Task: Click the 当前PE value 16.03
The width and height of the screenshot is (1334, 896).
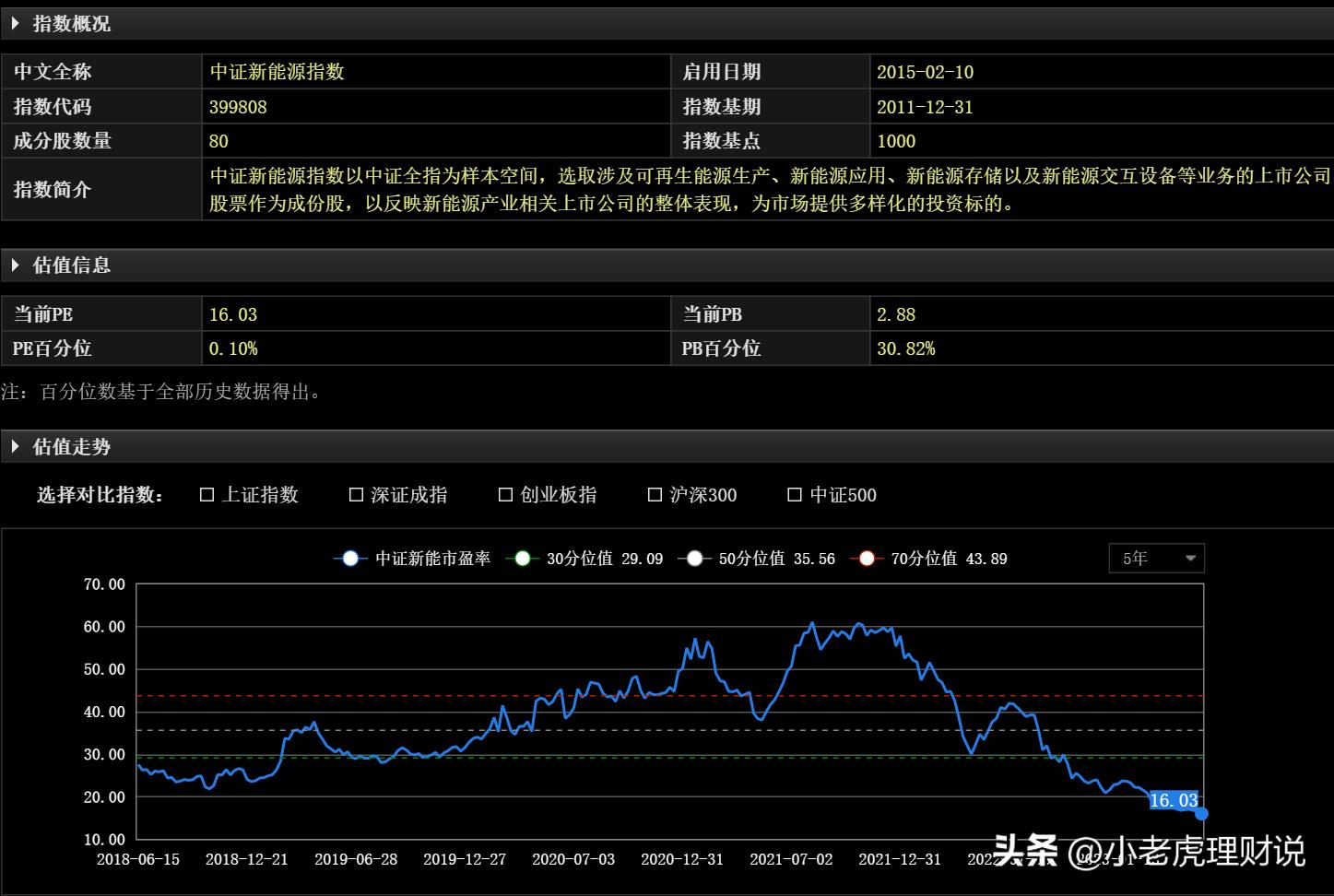Action: (x=232, y=313)
